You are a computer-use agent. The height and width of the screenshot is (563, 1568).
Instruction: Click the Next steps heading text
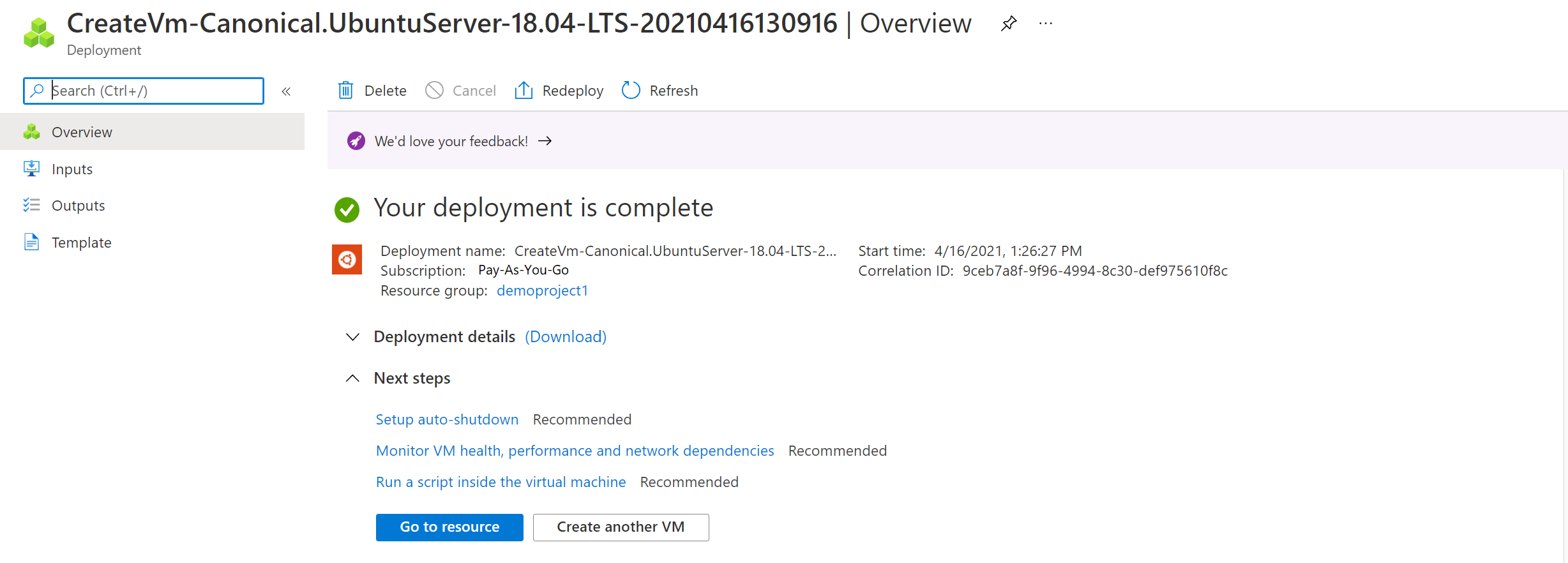[412, 378]
